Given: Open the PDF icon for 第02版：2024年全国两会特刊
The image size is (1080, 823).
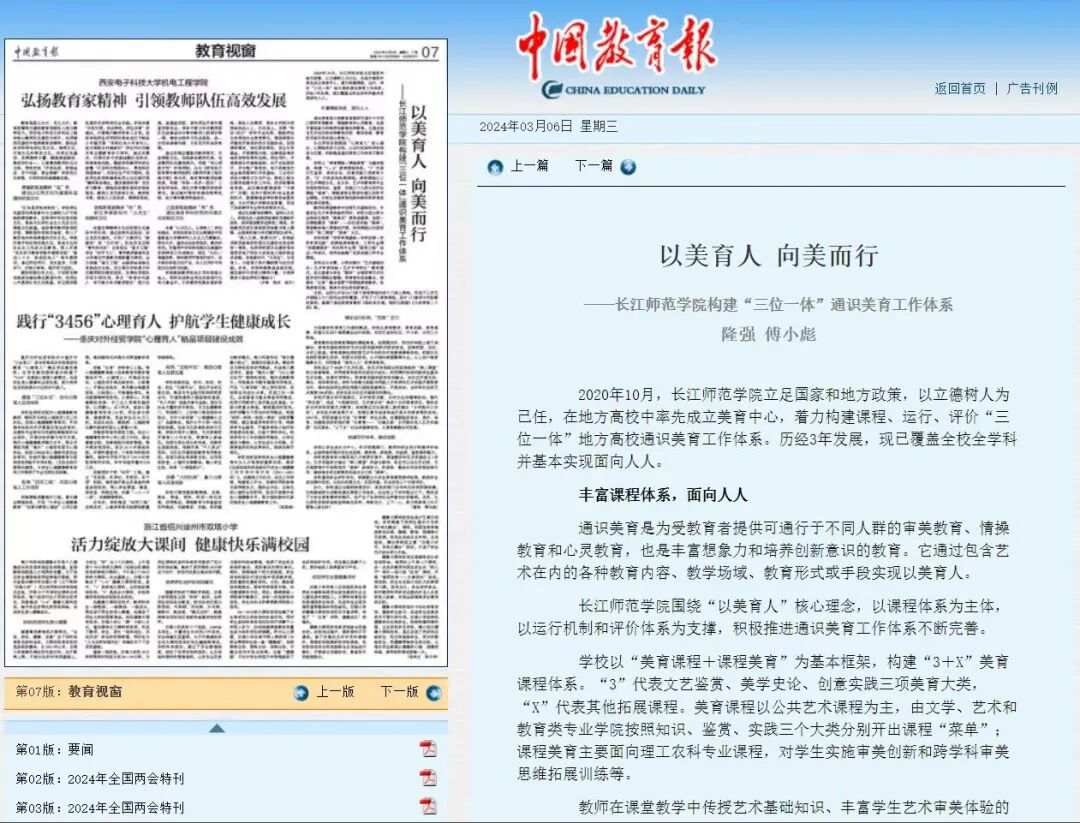Looking at the screenshot, I should point(428,778).
